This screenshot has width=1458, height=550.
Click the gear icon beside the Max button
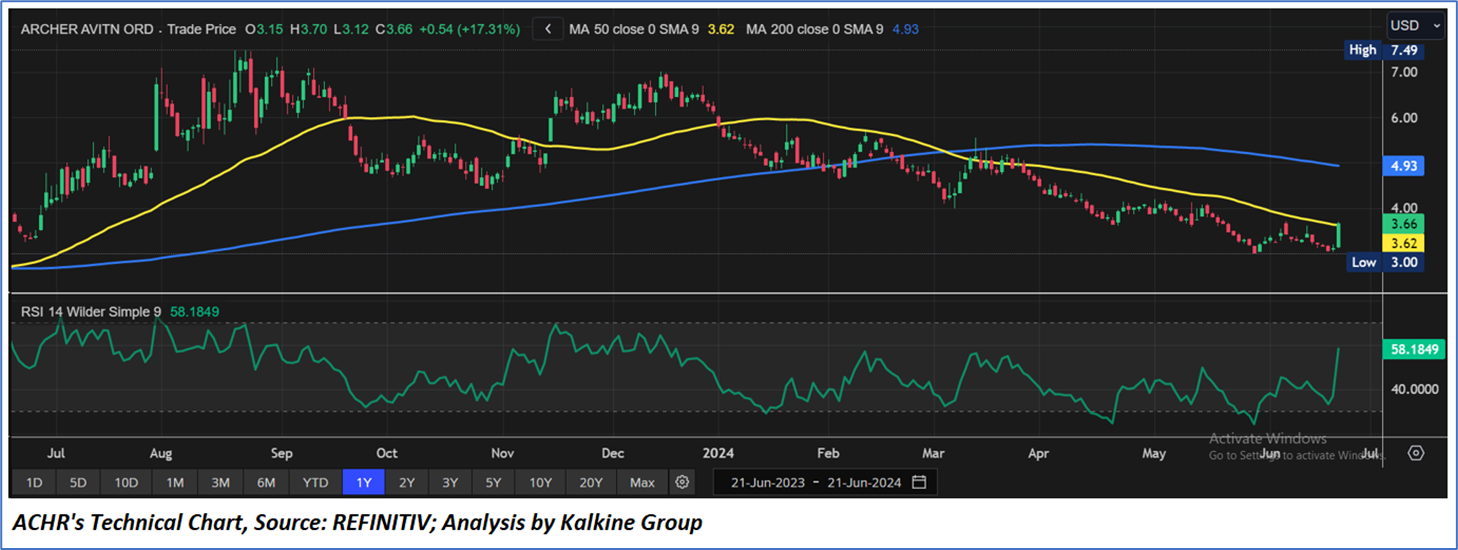pos(682,482)
